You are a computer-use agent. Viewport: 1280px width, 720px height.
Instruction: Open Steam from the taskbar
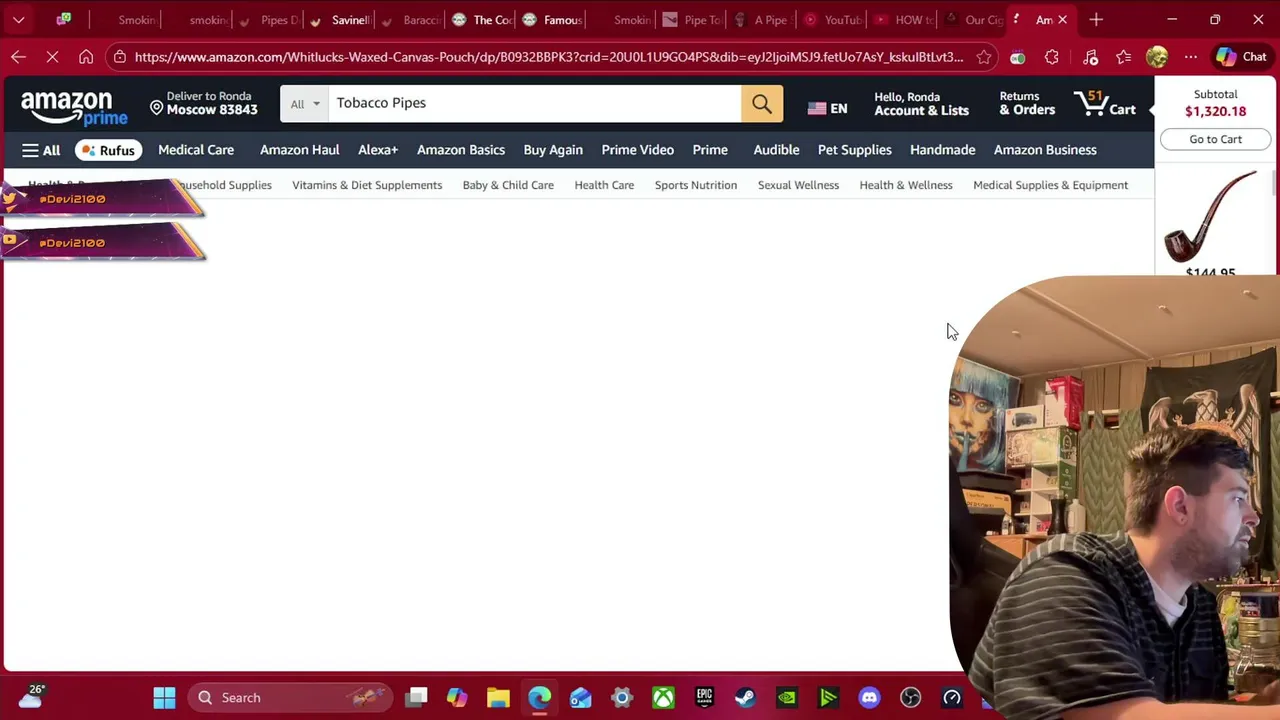745,697
